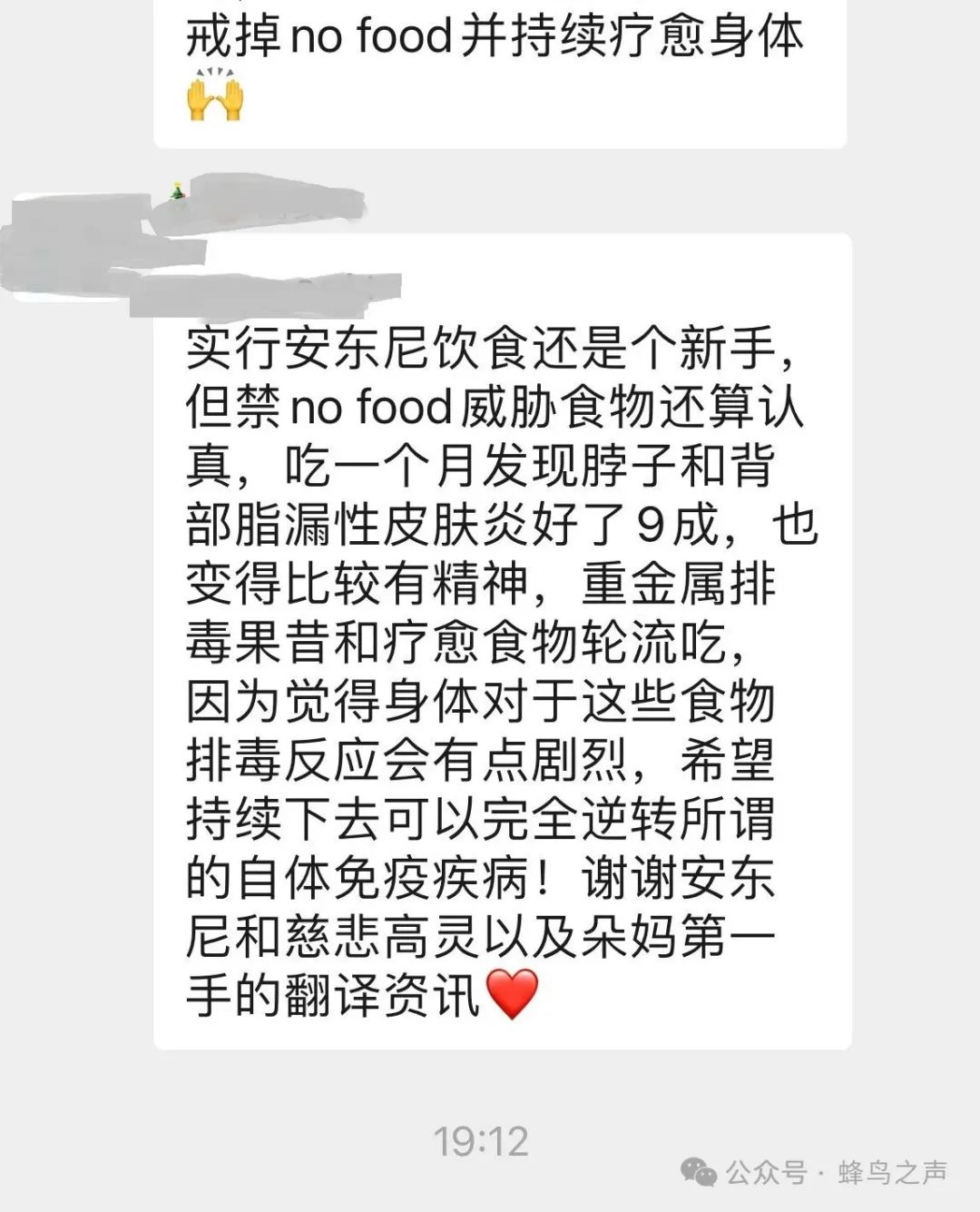Select the line 持续下去可以完全逆转所谓
Image resolution: width=980 pixels, height=1212 pixels.
[x=480, y=820]
